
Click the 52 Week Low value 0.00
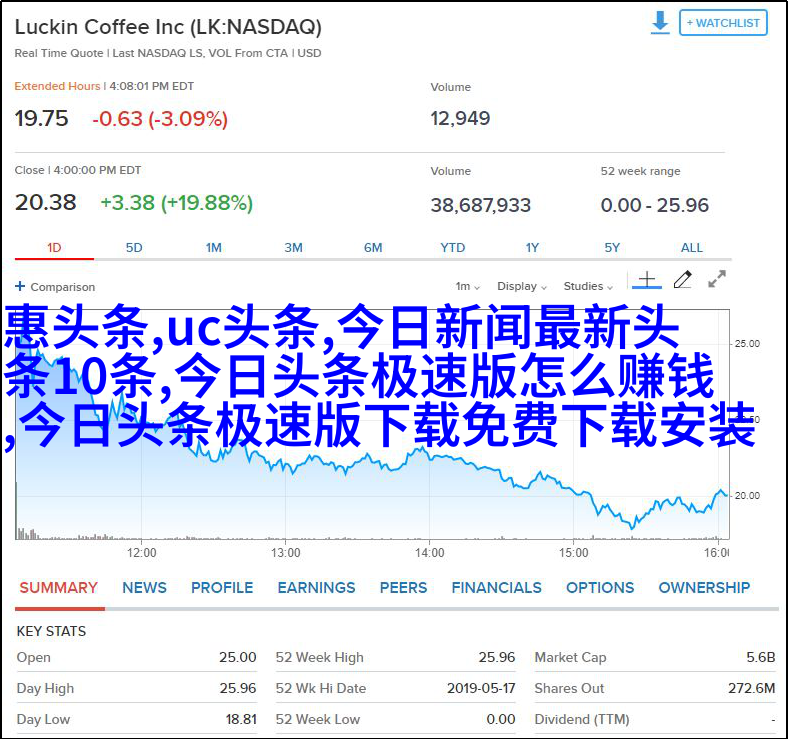[501, 719]
